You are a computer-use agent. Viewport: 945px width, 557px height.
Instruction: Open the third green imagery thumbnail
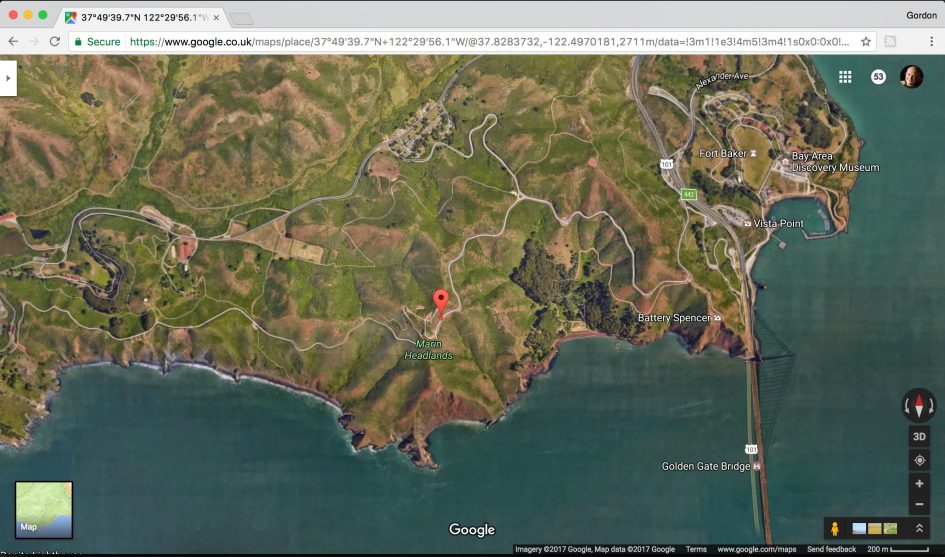coord(890,529)
